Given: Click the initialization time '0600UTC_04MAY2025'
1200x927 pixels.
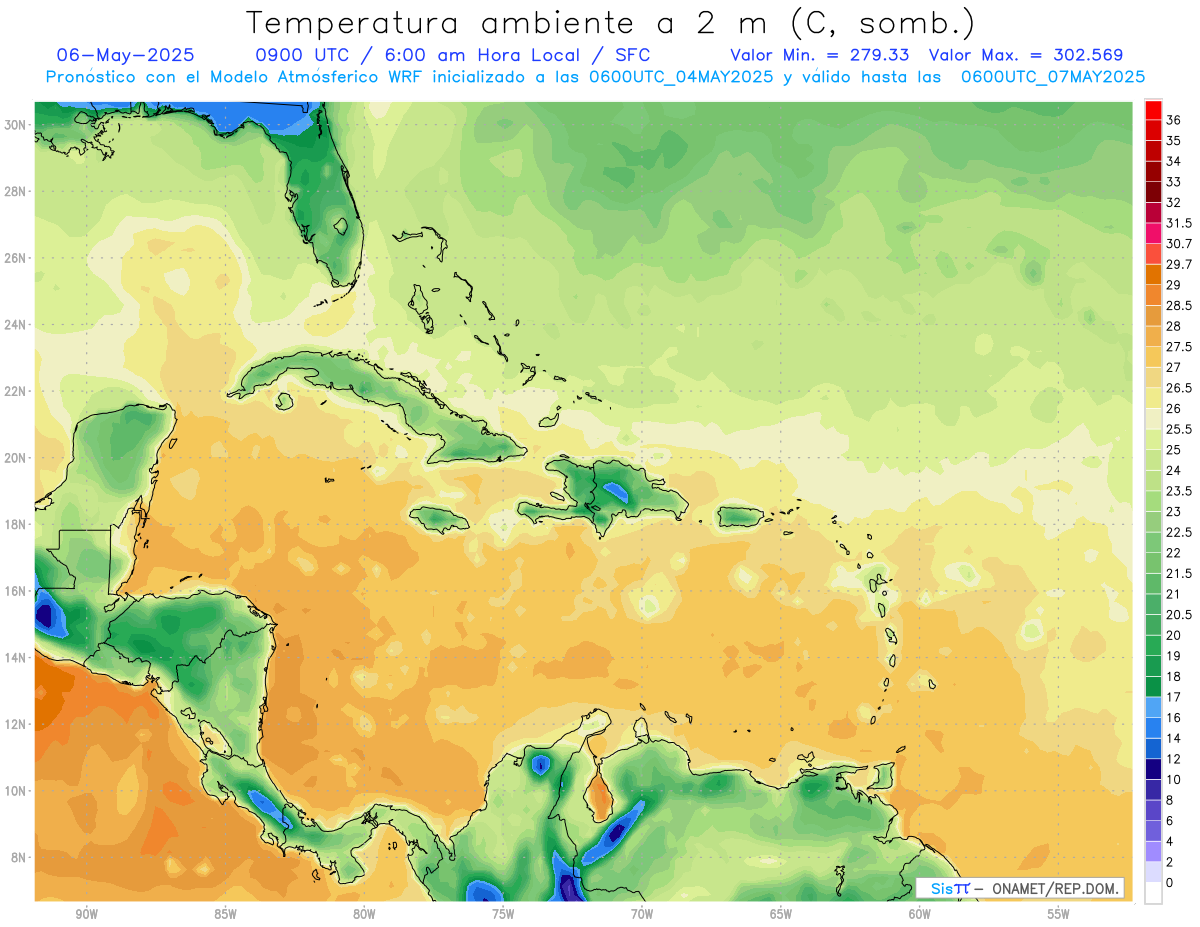Looking at the screenshot, I should [680, 77].
